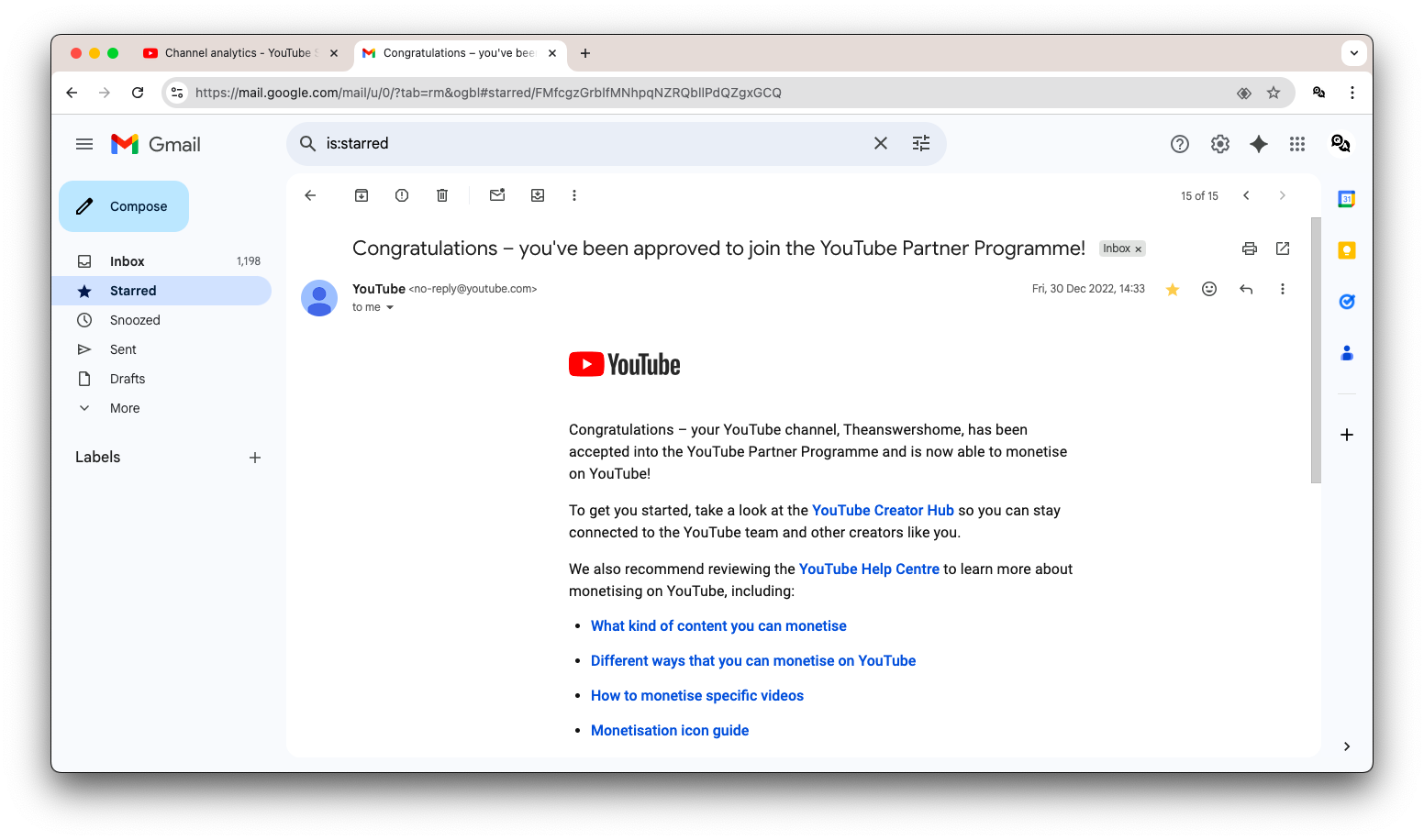Open search filter options icon

(921, 143)
